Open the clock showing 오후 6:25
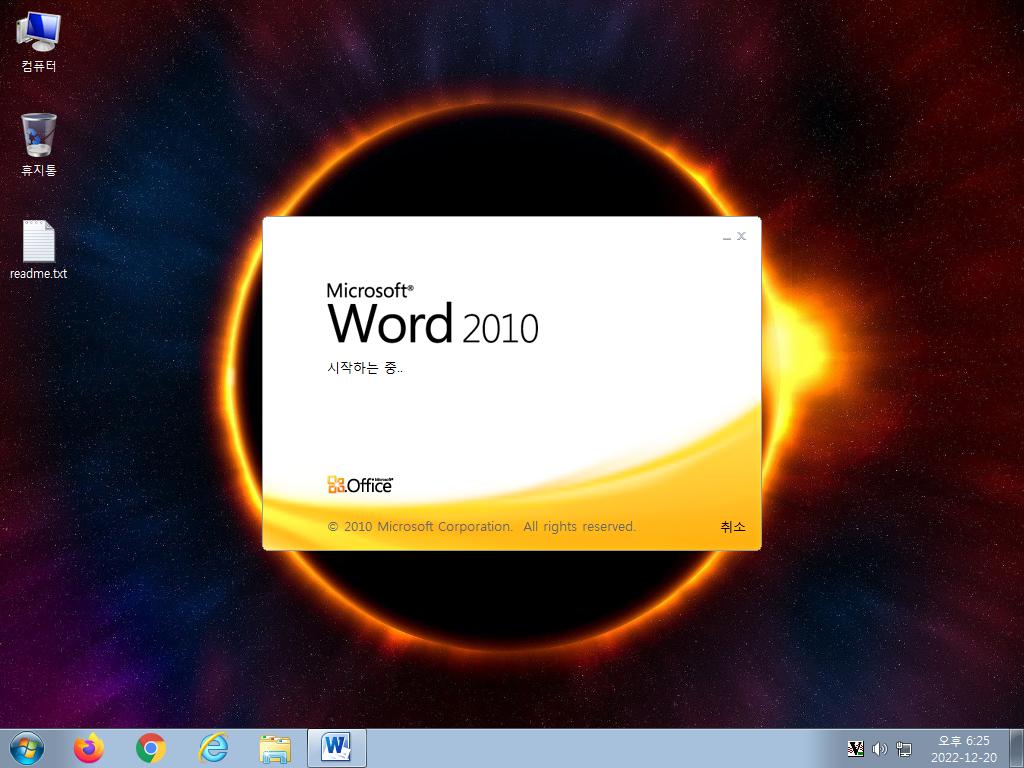Image resolution: width=1024 pixels, height=768 pixels. coord(964,741)
